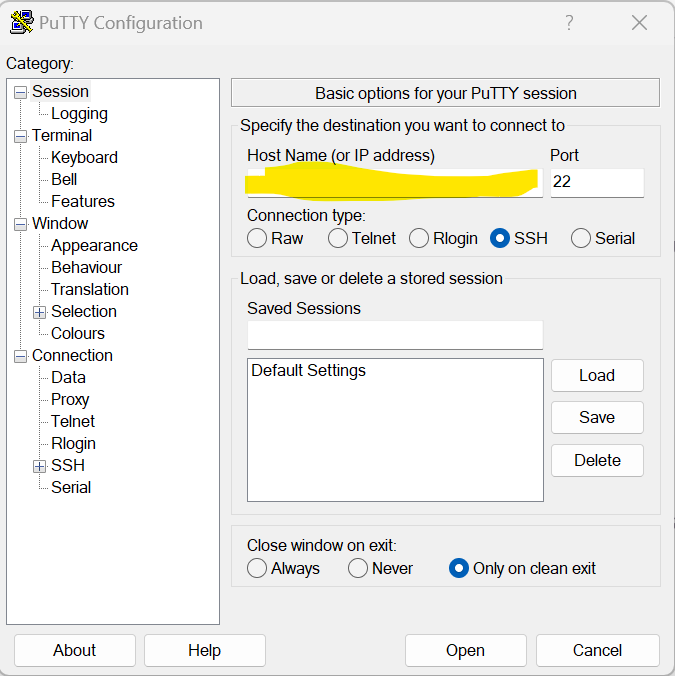This screenshot has width=675, height=676.
Task: Click the Port field showing 22
Action: click(x=597, y=183)
